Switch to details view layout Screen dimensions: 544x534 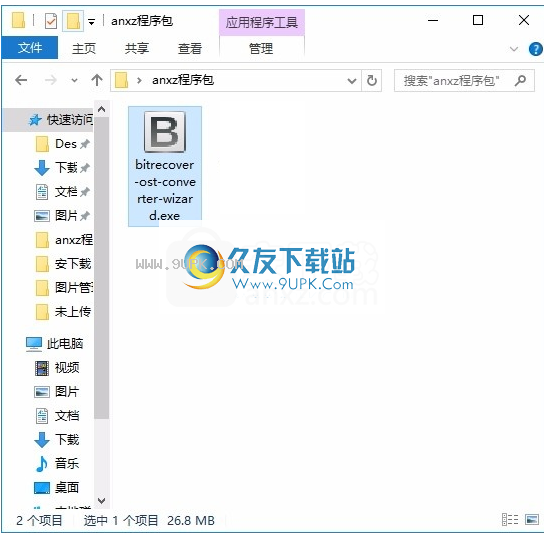point(510,520)
